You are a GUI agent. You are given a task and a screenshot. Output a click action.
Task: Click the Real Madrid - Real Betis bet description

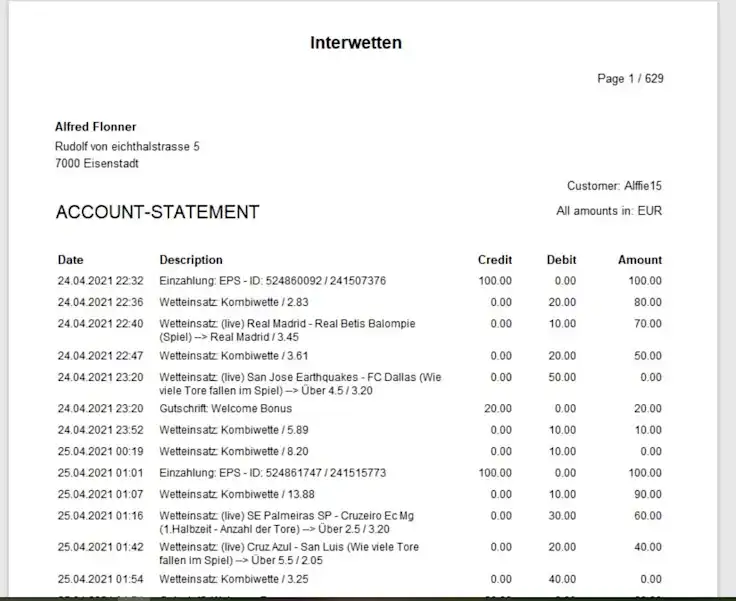click(x=287, y=331)
